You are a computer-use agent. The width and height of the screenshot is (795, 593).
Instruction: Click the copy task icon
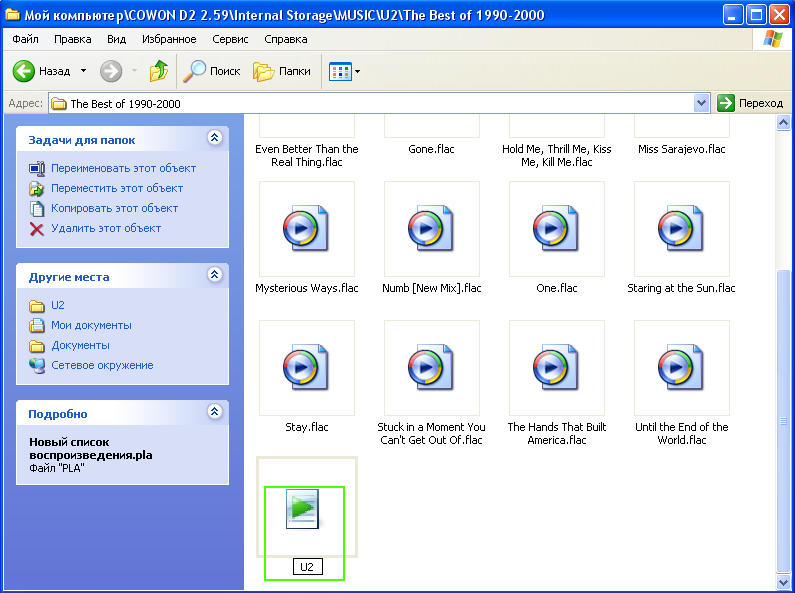click(x=37, y=208)
